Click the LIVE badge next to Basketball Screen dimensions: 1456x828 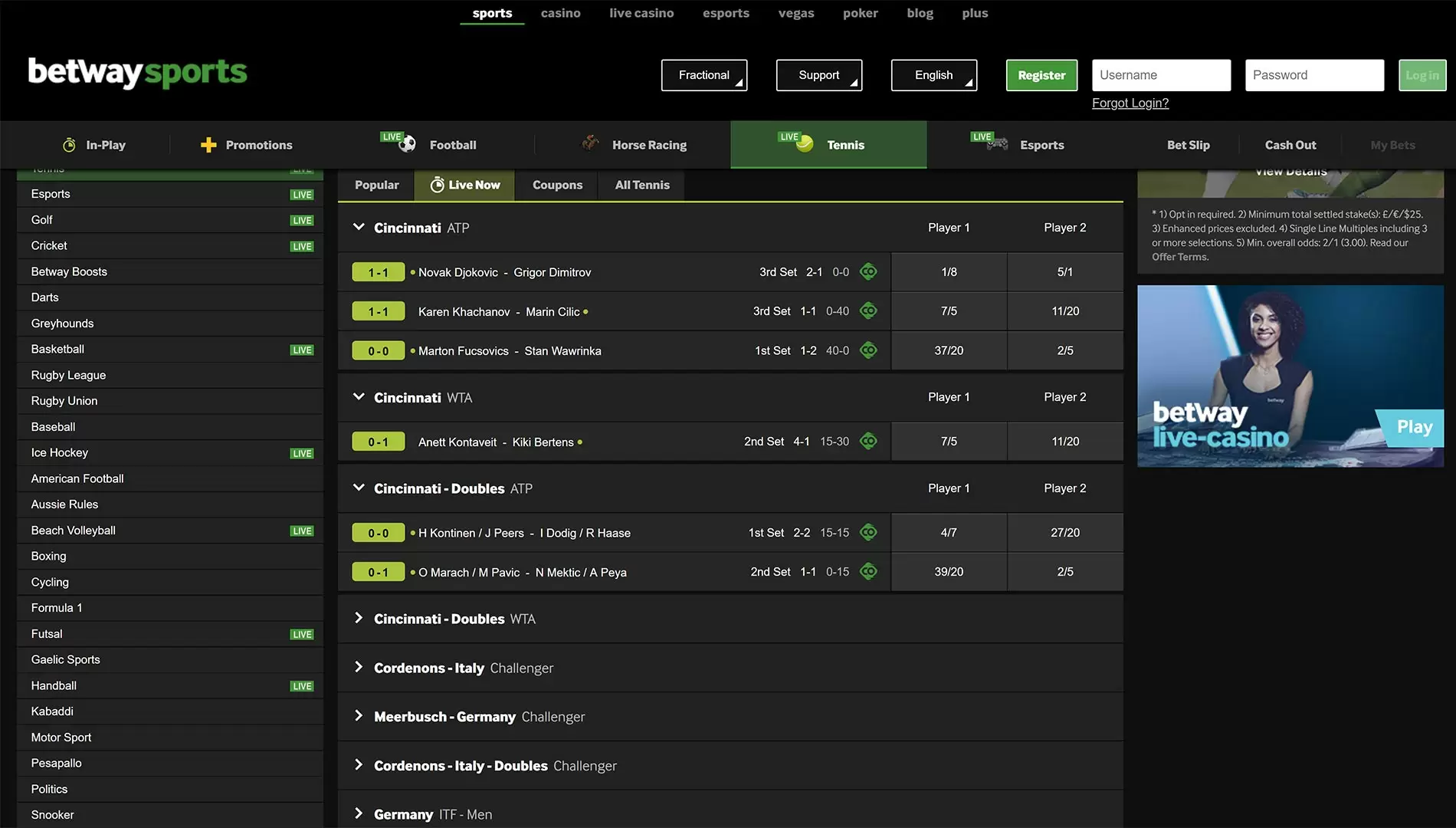point(302,350)
